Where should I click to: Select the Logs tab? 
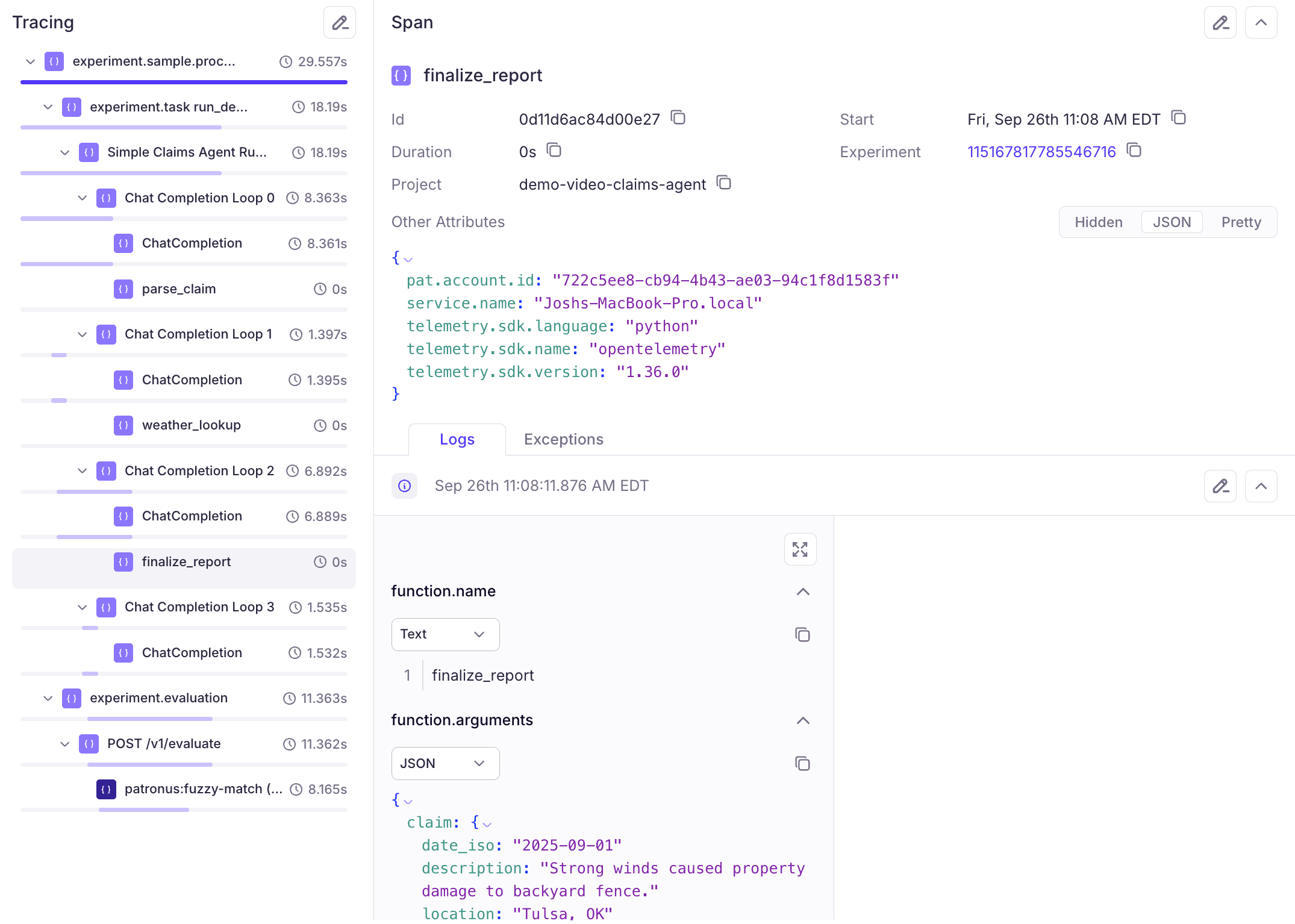tap(457, 440)
